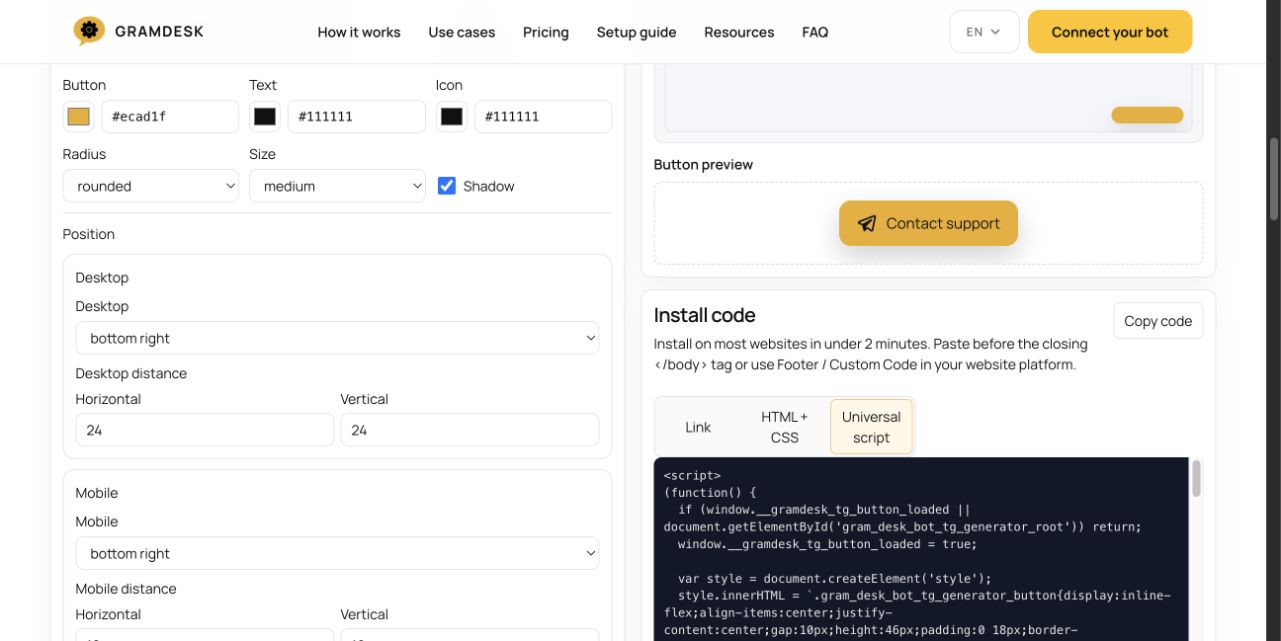
Task: Click the Button preview label
Action: pyautogui.click(x=703, y=164)
